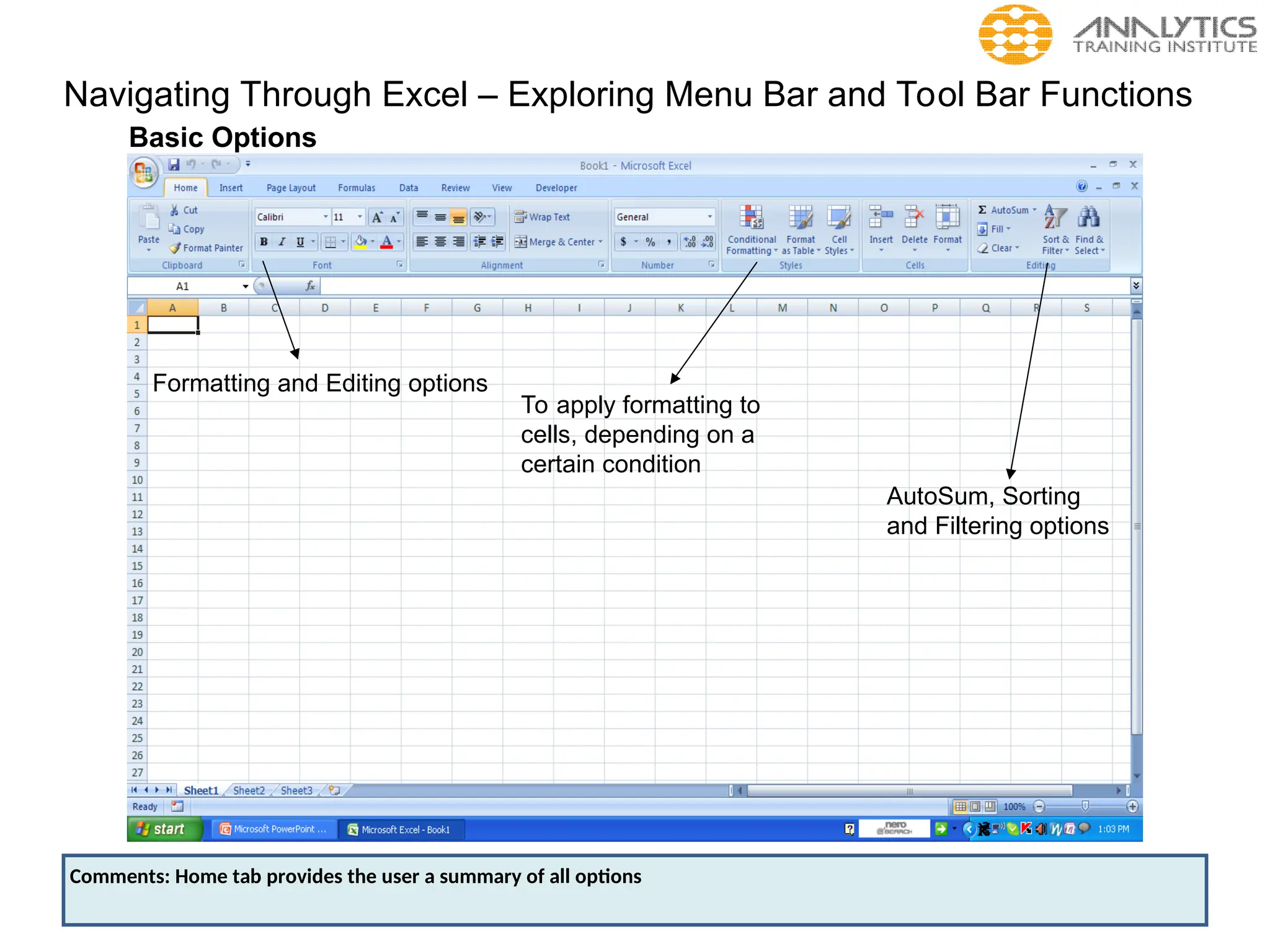The width and height of the screenshot is (1270, 952).
Task: Open Find & Select options
Action: click(1090, 230)
